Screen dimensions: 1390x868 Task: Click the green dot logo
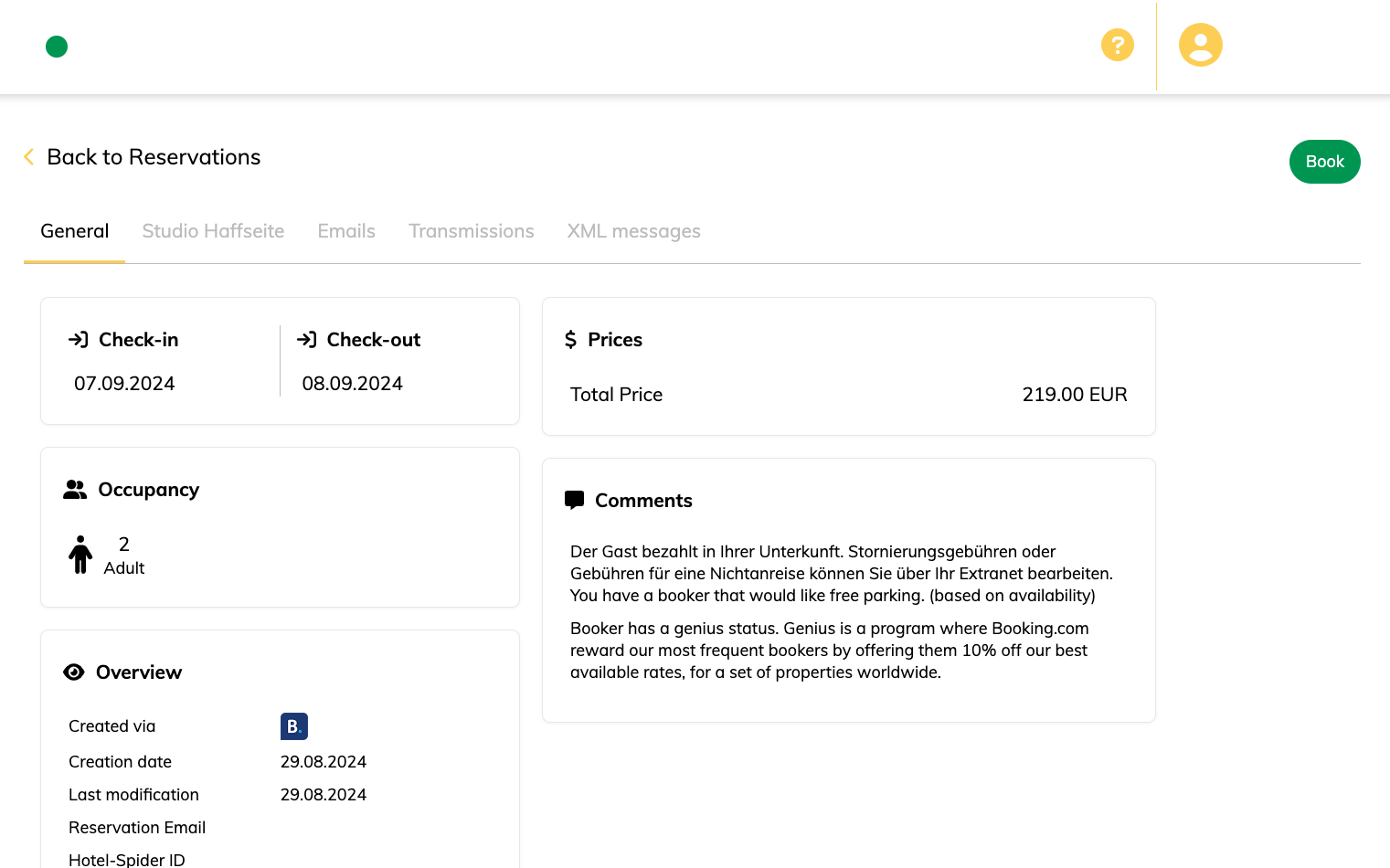(57, 47)
